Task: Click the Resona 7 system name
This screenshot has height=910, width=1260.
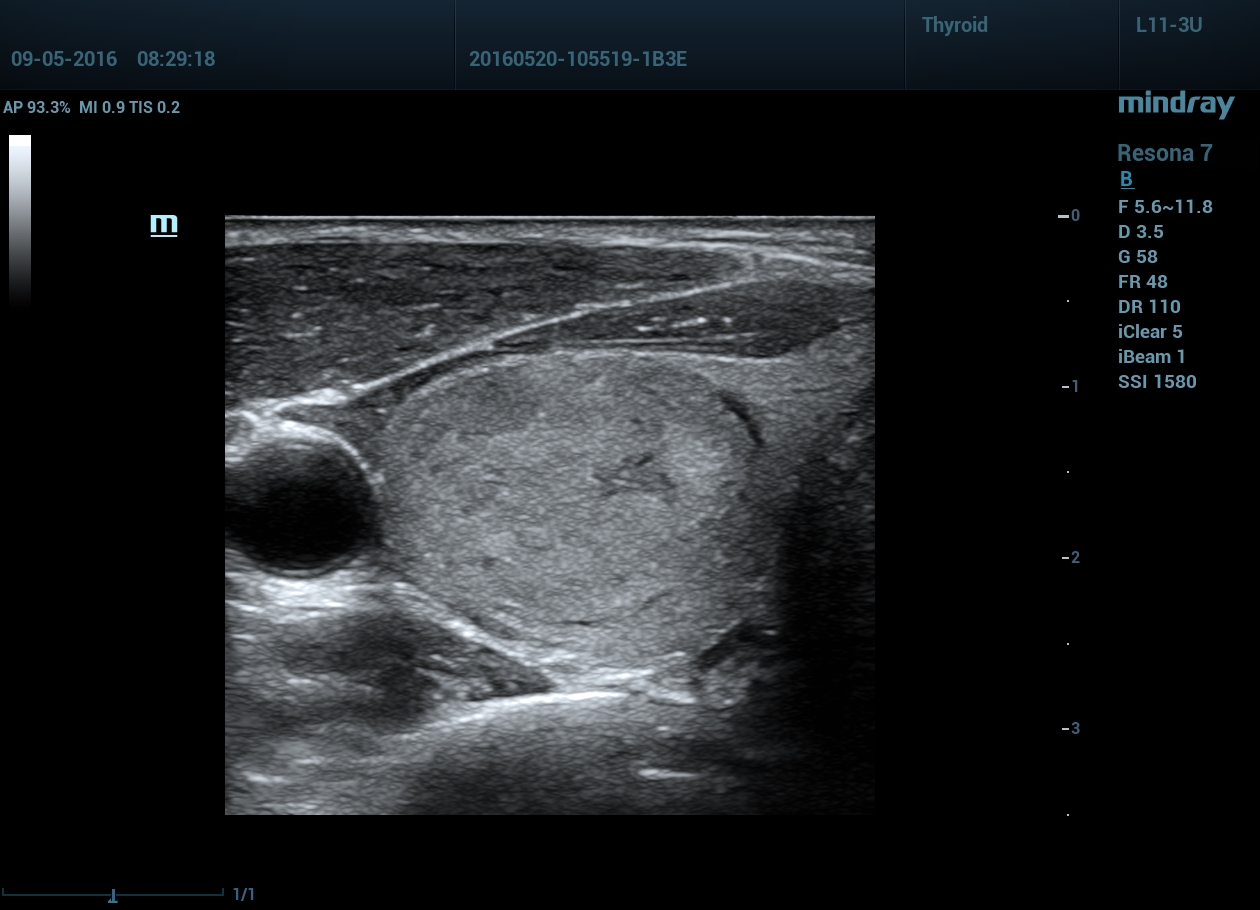Action: [1164, 153]
